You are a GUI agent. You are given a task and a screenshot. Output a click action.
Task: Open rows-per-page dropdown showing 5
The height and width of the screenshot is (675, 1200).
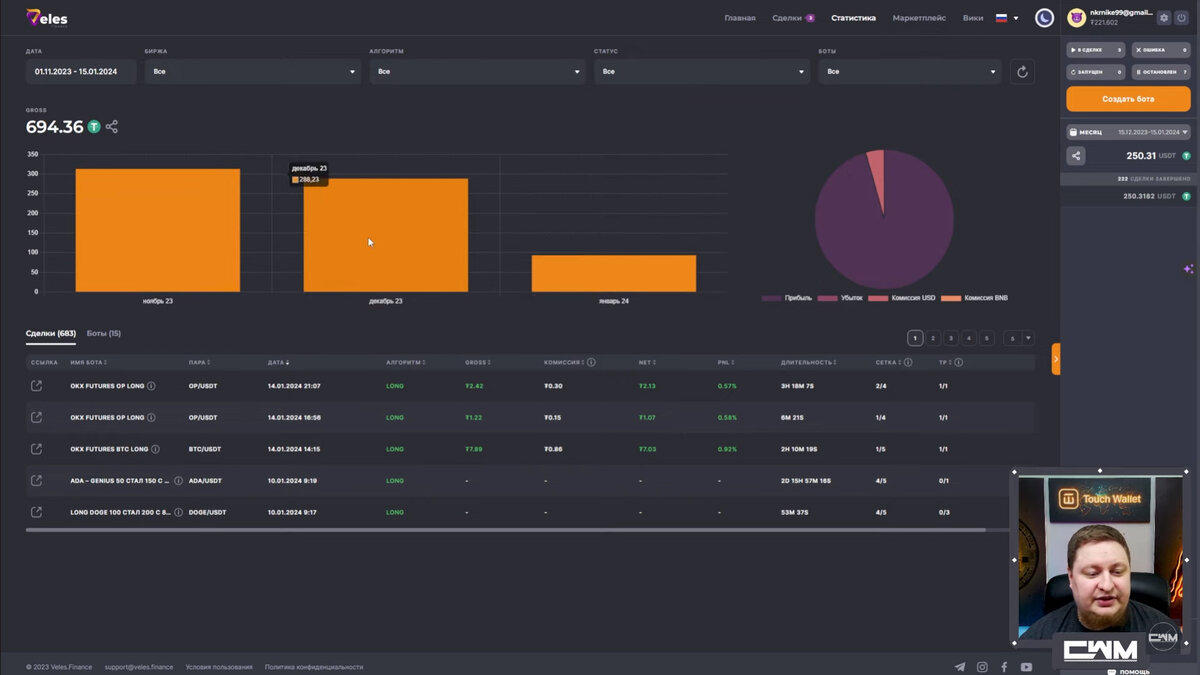[x=1019, y=338]
